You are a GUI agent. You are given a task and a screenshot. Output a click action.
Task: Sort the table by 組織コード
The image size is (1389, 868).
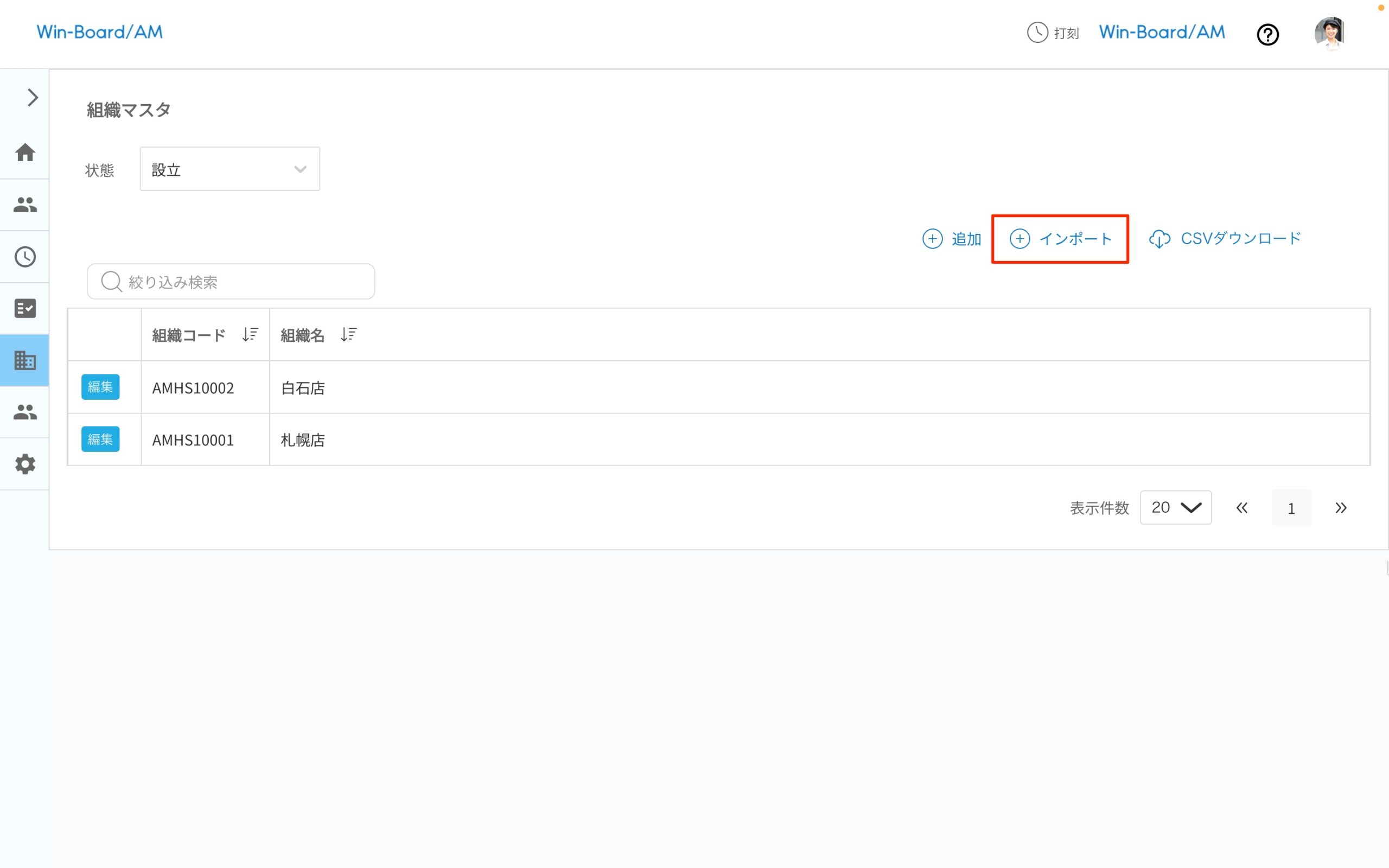250,334
